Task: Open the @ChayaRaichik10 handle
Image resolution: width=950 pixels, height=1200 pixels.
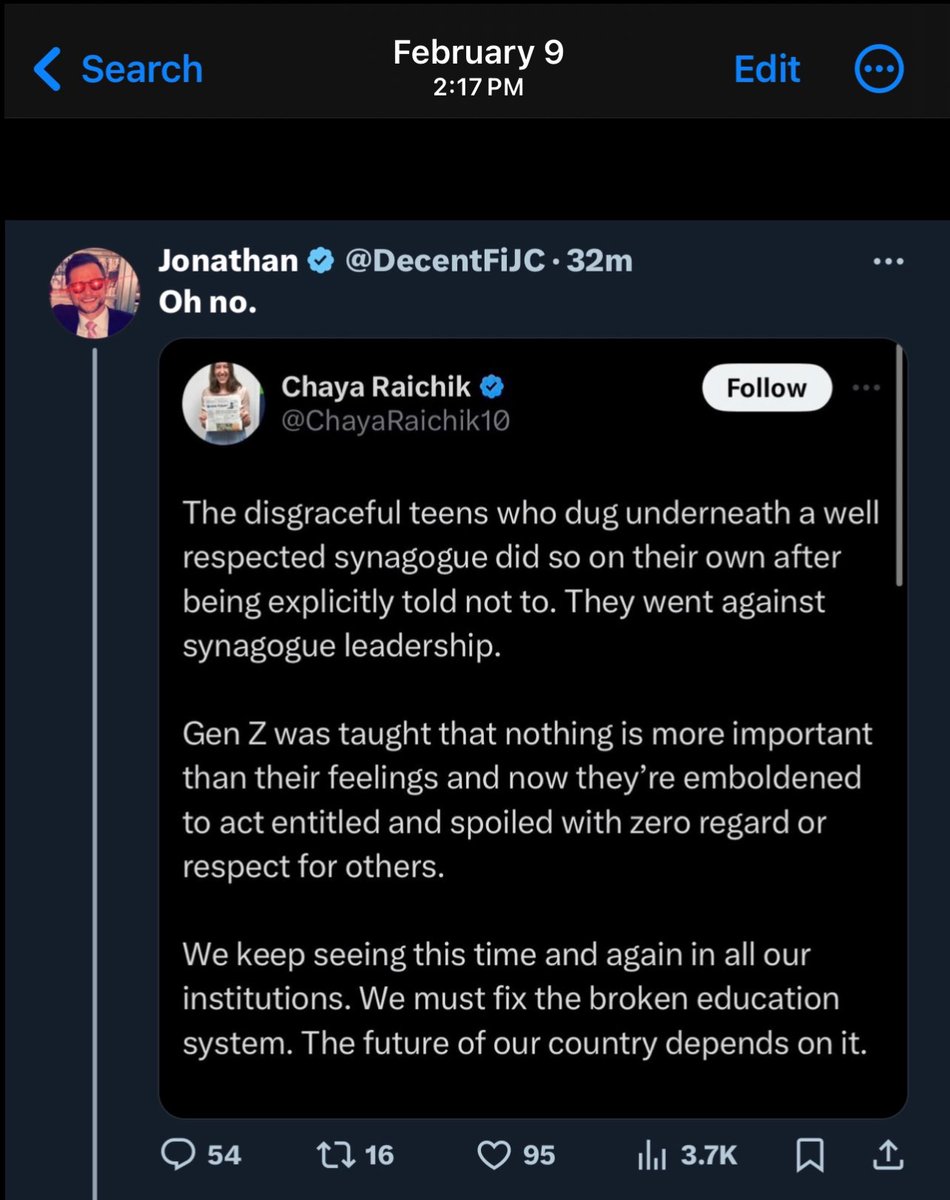Action: coord(396,421)
